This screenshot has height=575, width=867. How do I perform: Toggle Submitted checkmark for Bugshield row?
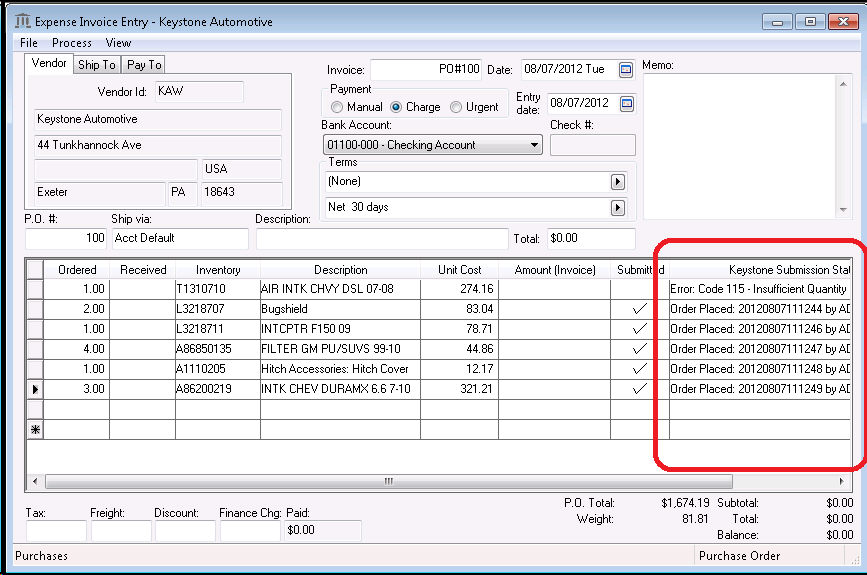(x=640, y=309)
